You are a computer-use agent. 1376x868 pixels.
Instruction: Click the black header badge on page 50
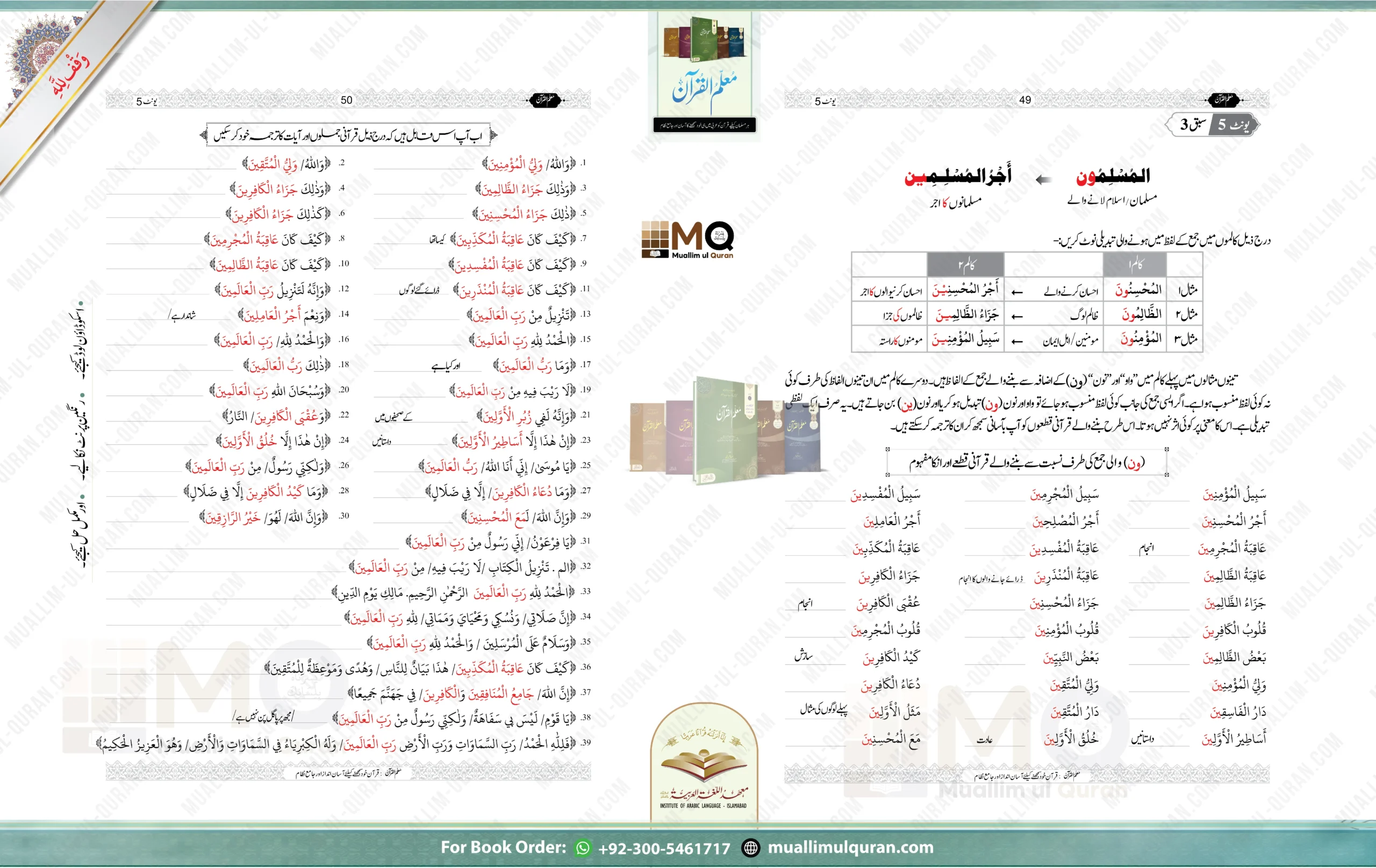pyautogui.click(x=544, y=100)
